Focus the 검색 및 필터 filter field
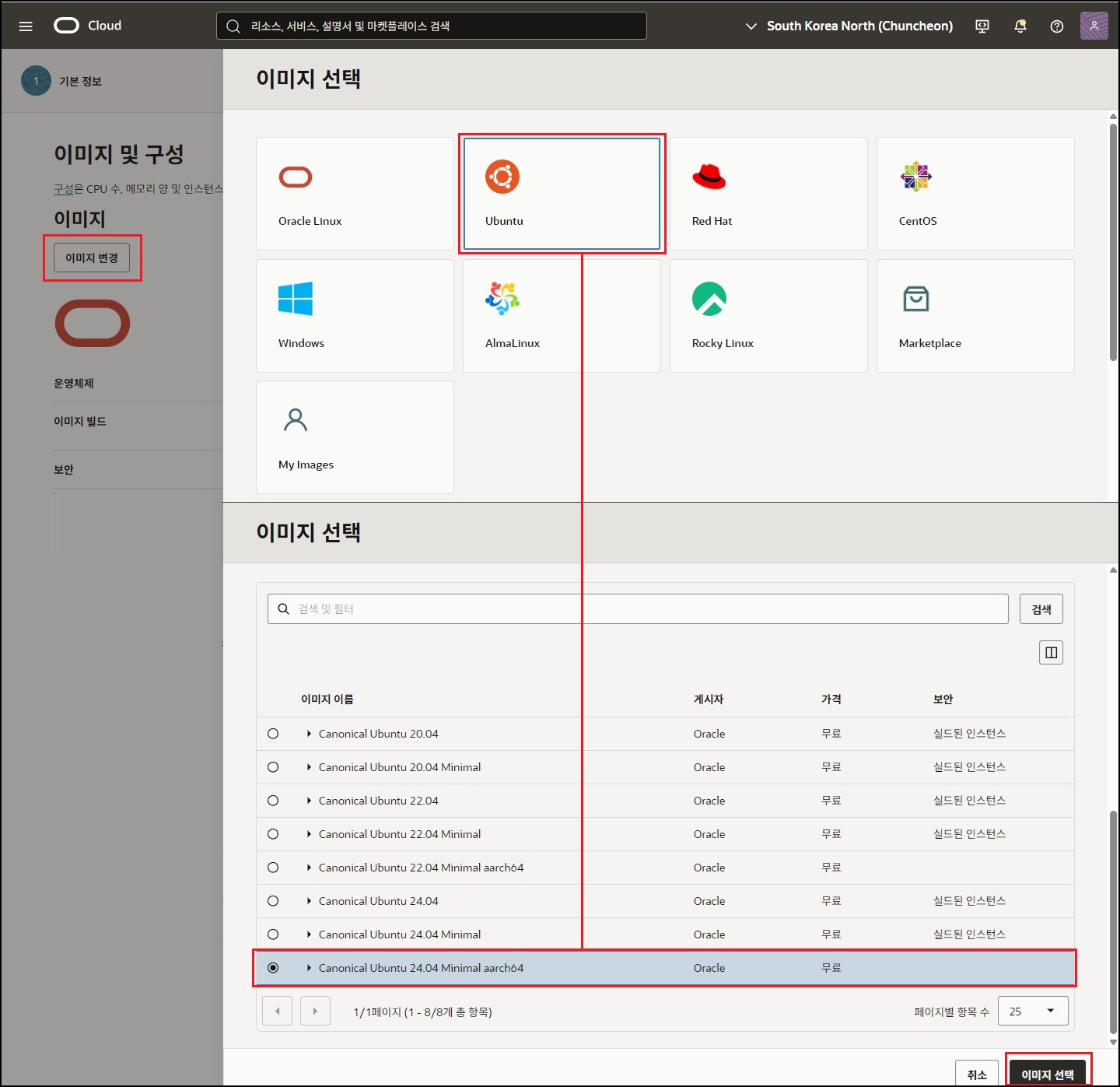Screen dimensions: 1120x1087 (x=638, y=609)
